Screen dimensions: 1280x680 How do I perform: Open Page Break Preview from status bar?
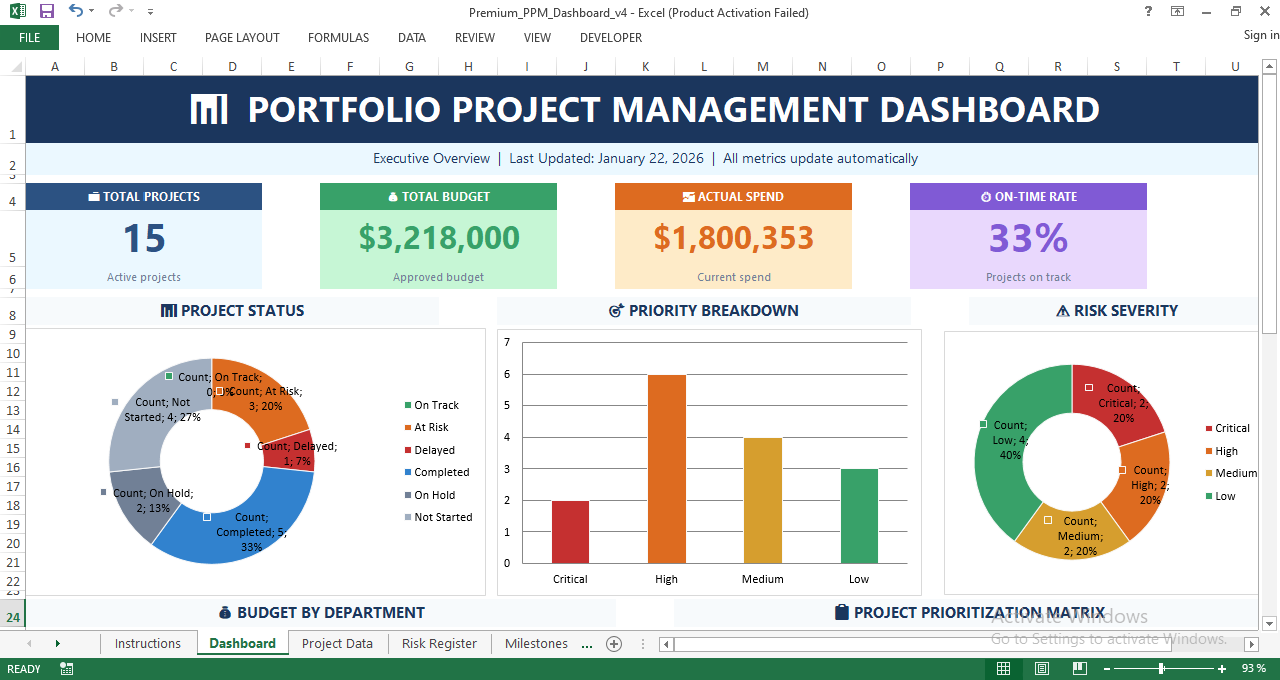tap(1079, 668)
